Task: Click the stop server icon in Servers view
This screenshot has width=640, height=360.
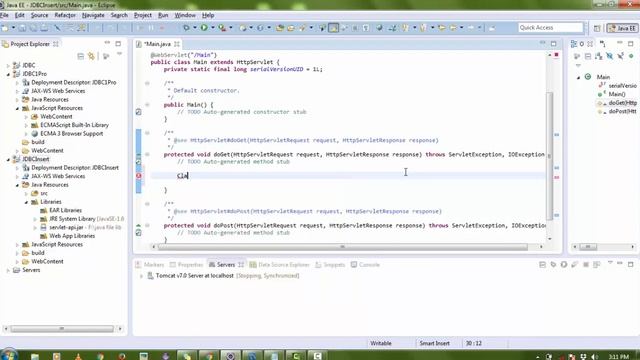Action: click(586, 264)
